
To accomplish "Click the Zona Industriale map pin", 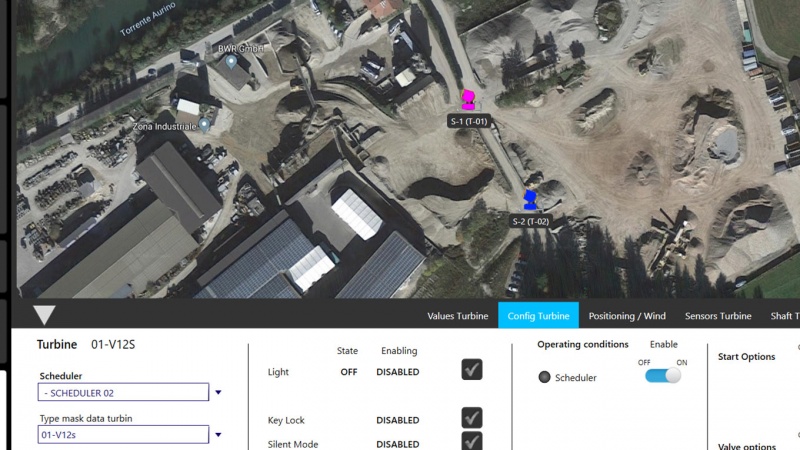I will (204, 124).
